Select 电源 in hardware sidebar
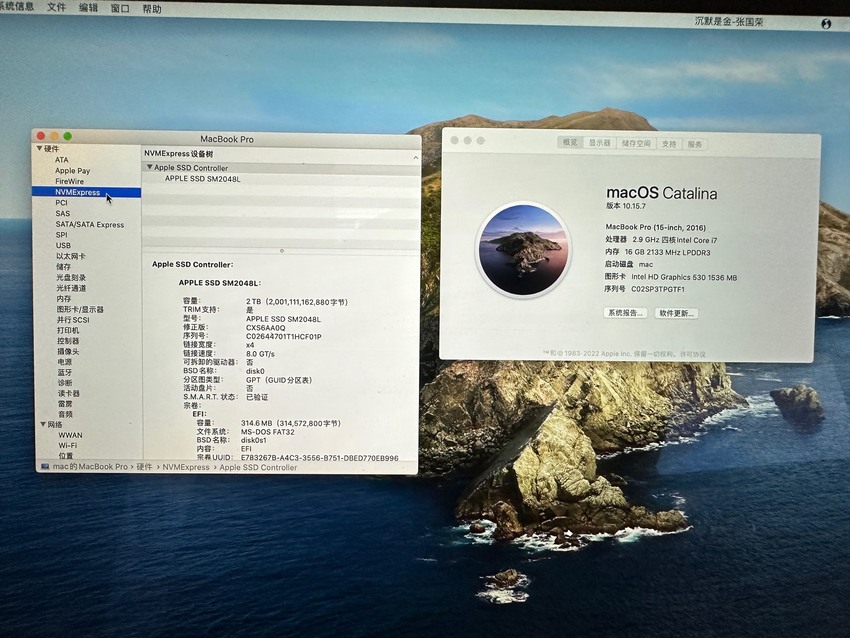 [65, 361]
